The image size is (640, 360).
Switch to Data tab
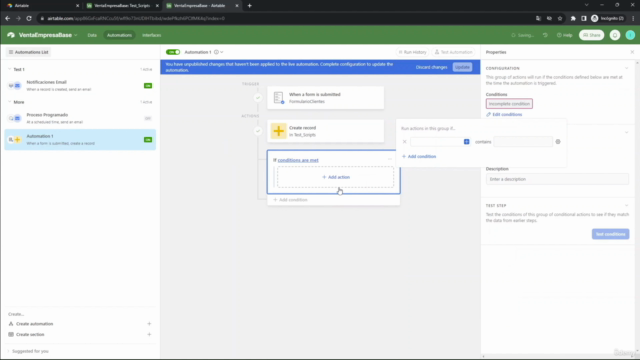92,36
